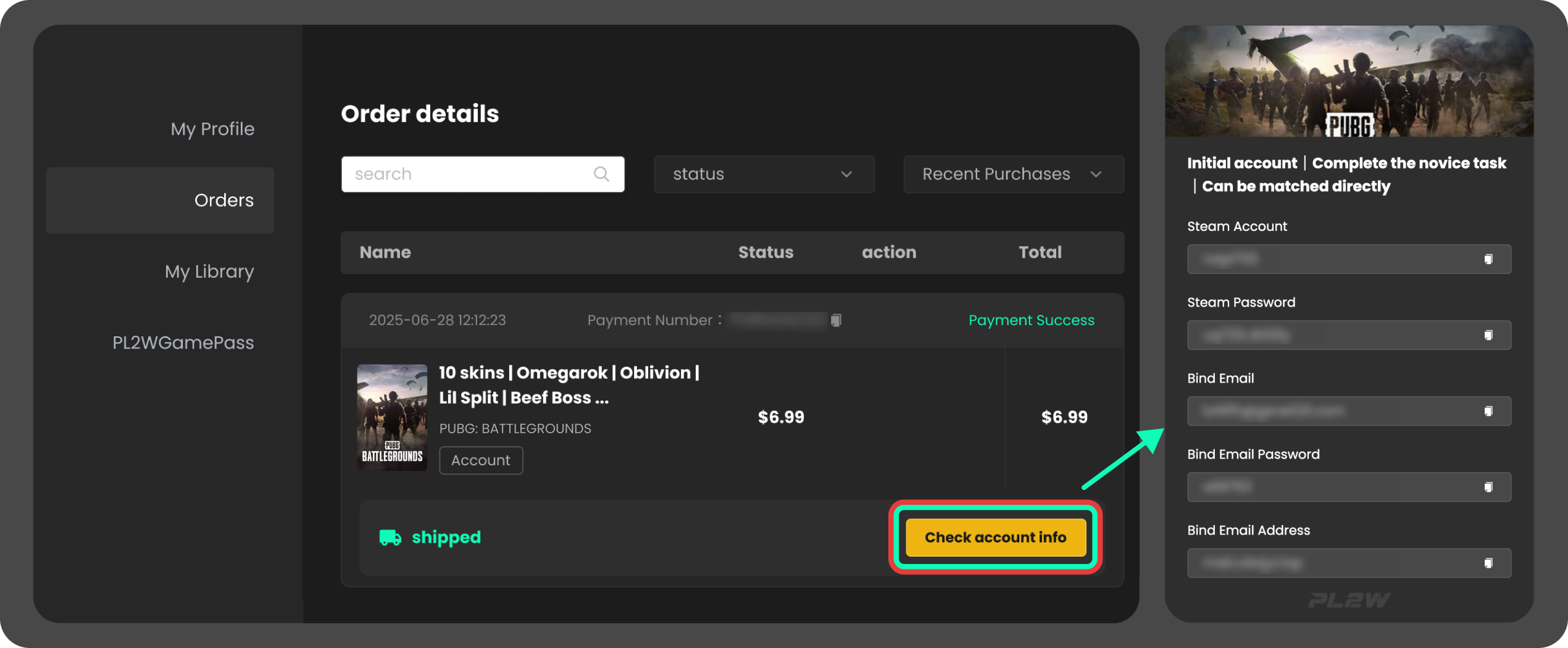Open the 10 skins Omegarok order title
Screen dimensions: 1568x648
569,385
